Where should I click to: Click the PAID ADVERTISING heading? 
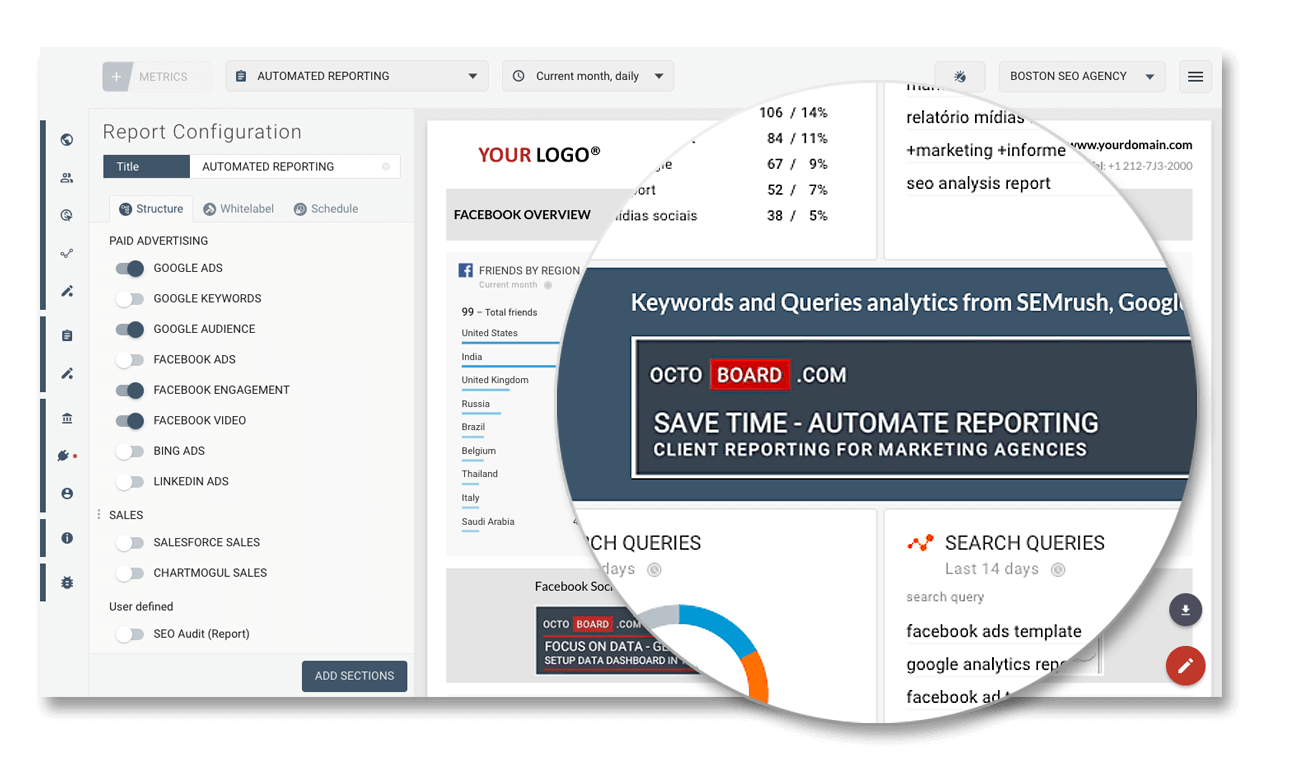click(x=158, y=241)
